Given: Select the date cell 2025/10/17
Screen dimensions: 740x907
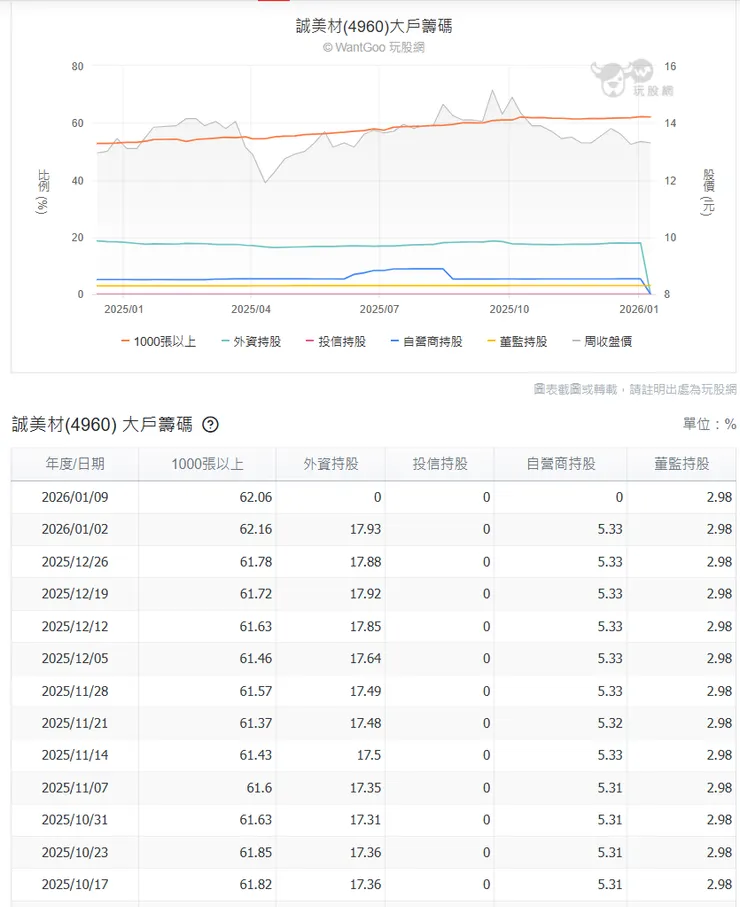Looking at the screenshot, I should (x=75, y=884).
